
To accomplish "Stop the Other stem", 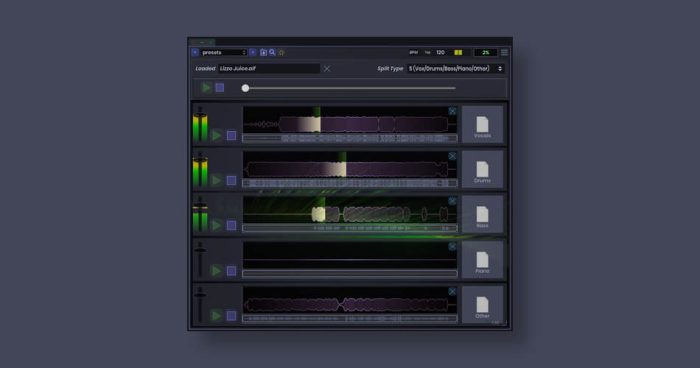I will pos(231,315).
